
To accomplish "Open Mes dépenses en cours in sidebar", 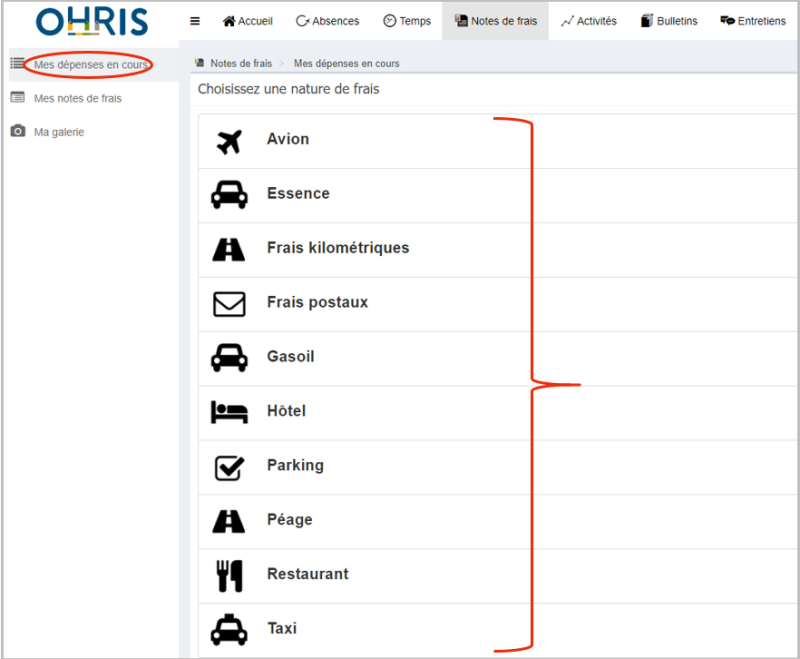I will point(94,65).
